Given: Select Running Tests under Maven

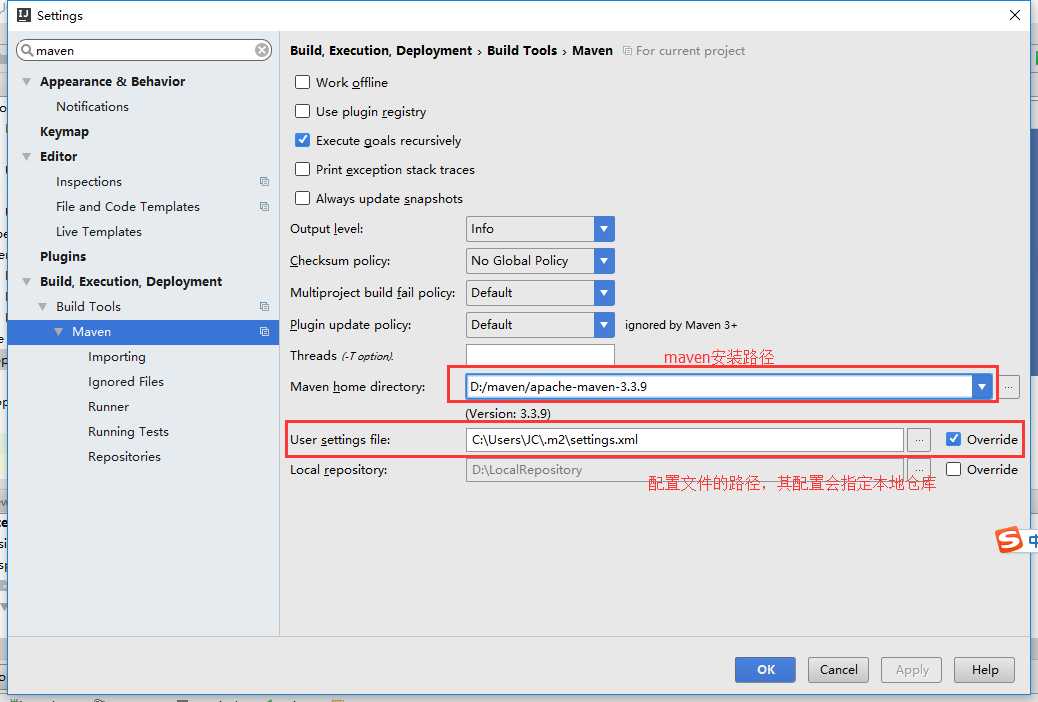Looking at the screenshot, I should [128, 432].
